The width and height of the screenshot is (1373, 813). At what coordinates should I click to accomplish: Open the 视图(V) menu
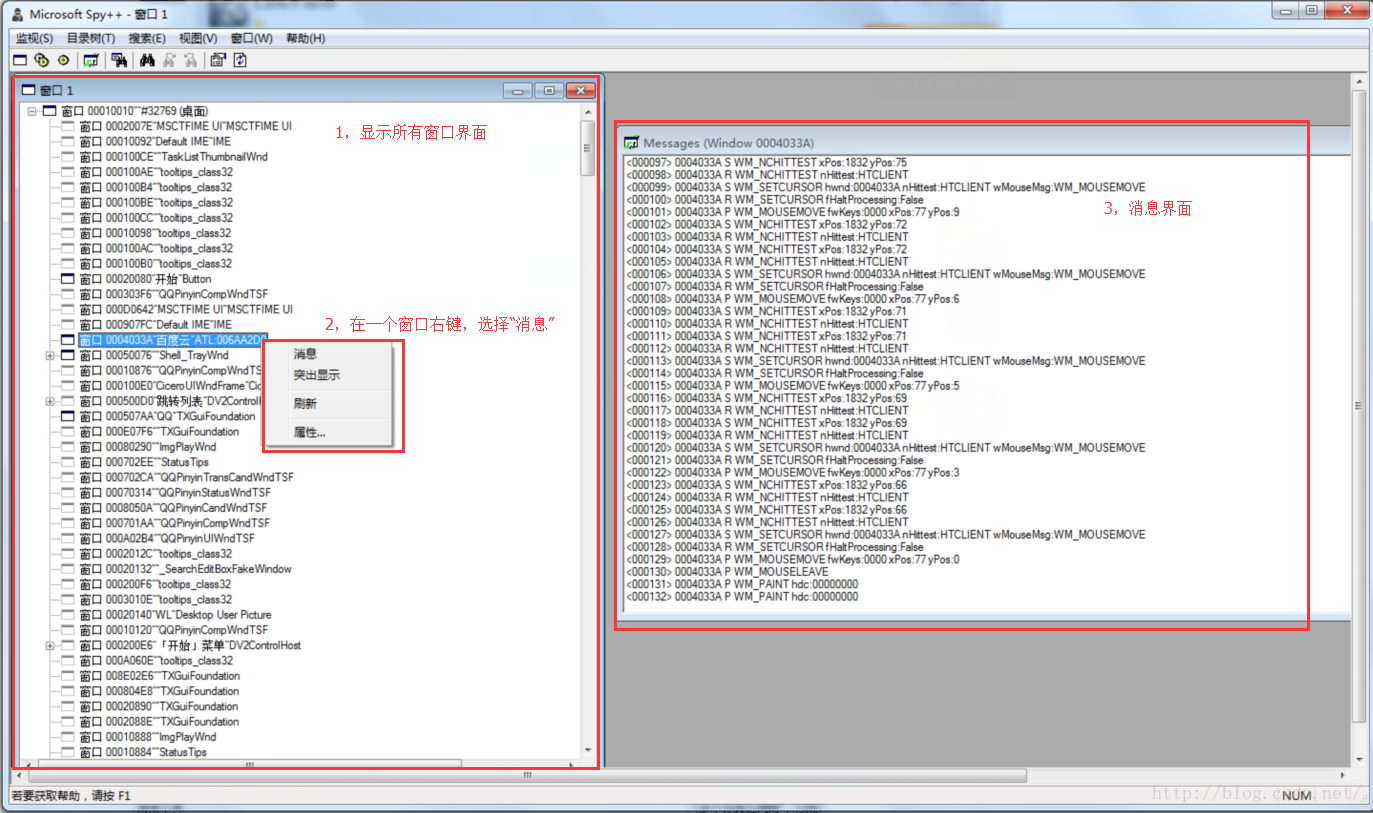coord(198,38)
